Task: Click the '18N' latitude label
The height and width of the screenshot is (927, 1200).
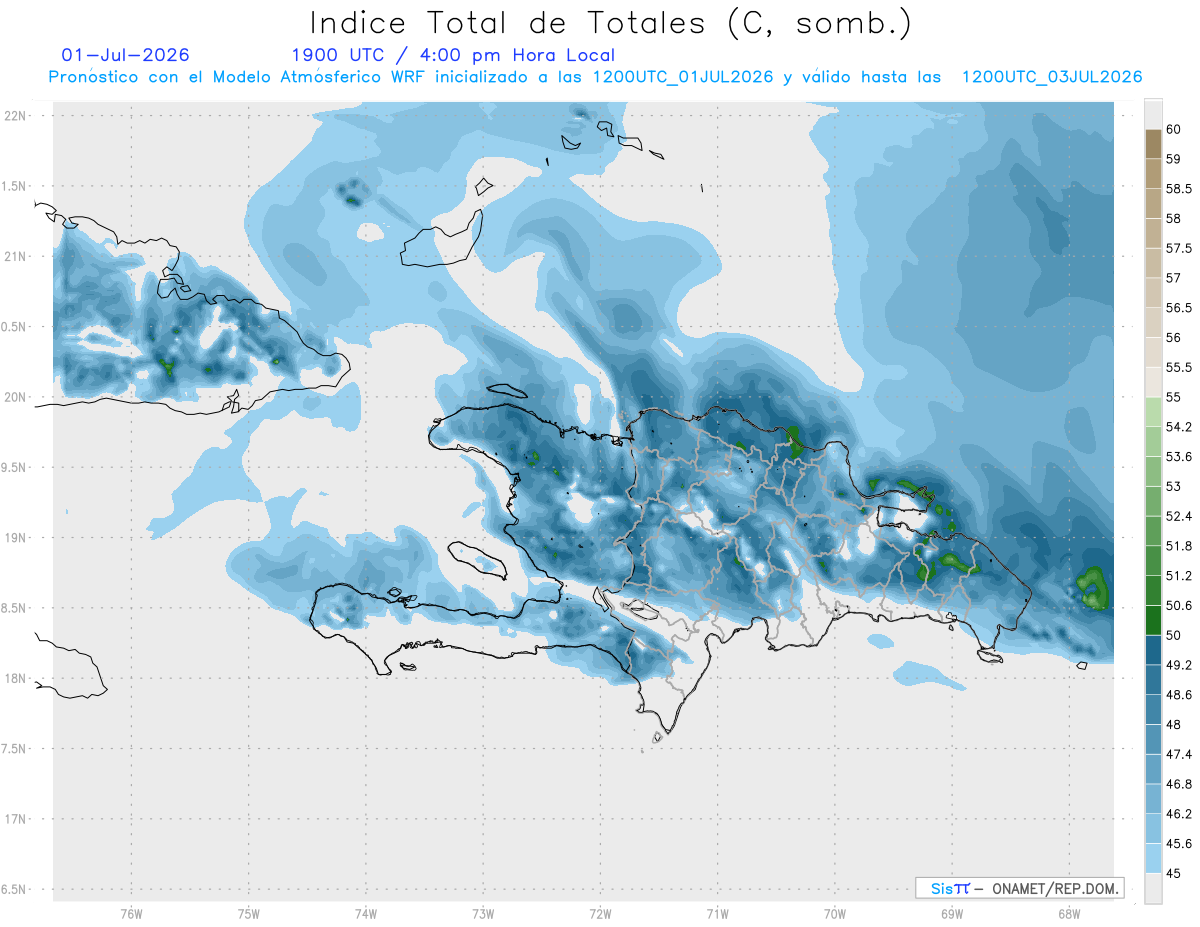Action: tap(14, 678)
